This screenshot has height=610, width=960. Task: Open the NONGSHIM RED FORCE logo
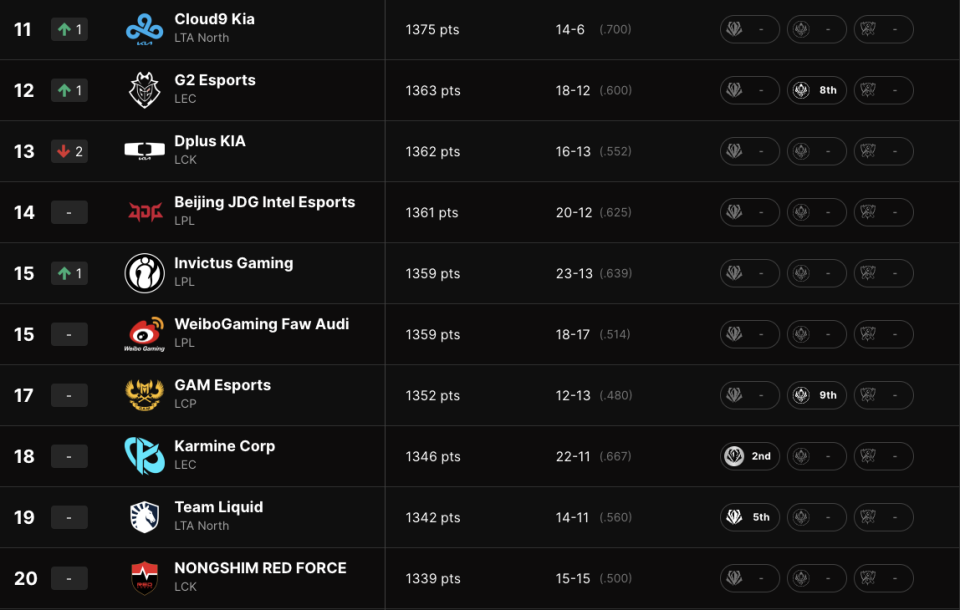144,578
